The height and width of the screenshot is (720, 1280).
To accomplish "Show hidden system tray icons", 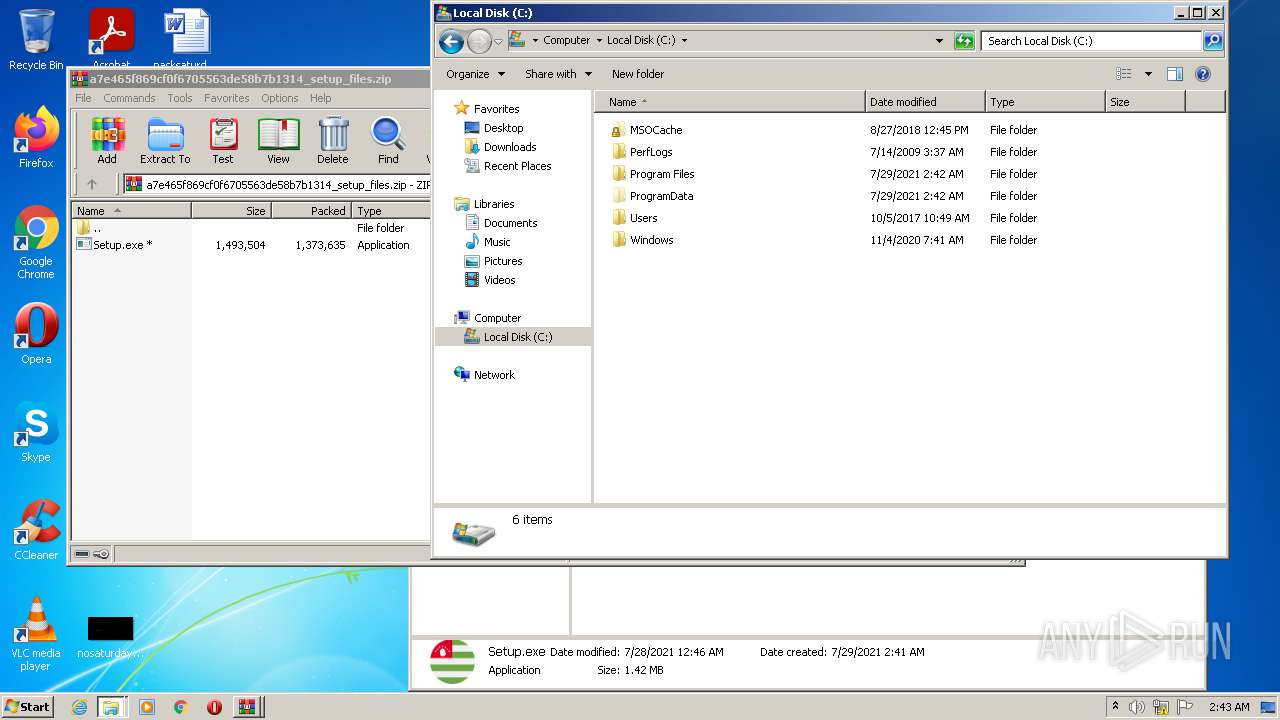I will point(1115,707).
